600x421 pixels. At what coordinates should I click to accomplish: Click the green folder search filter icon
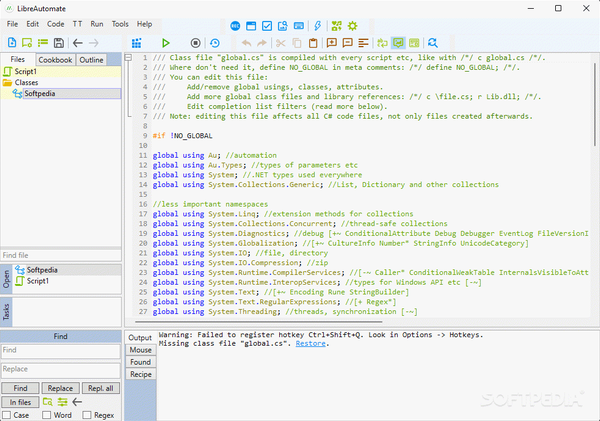48,402
